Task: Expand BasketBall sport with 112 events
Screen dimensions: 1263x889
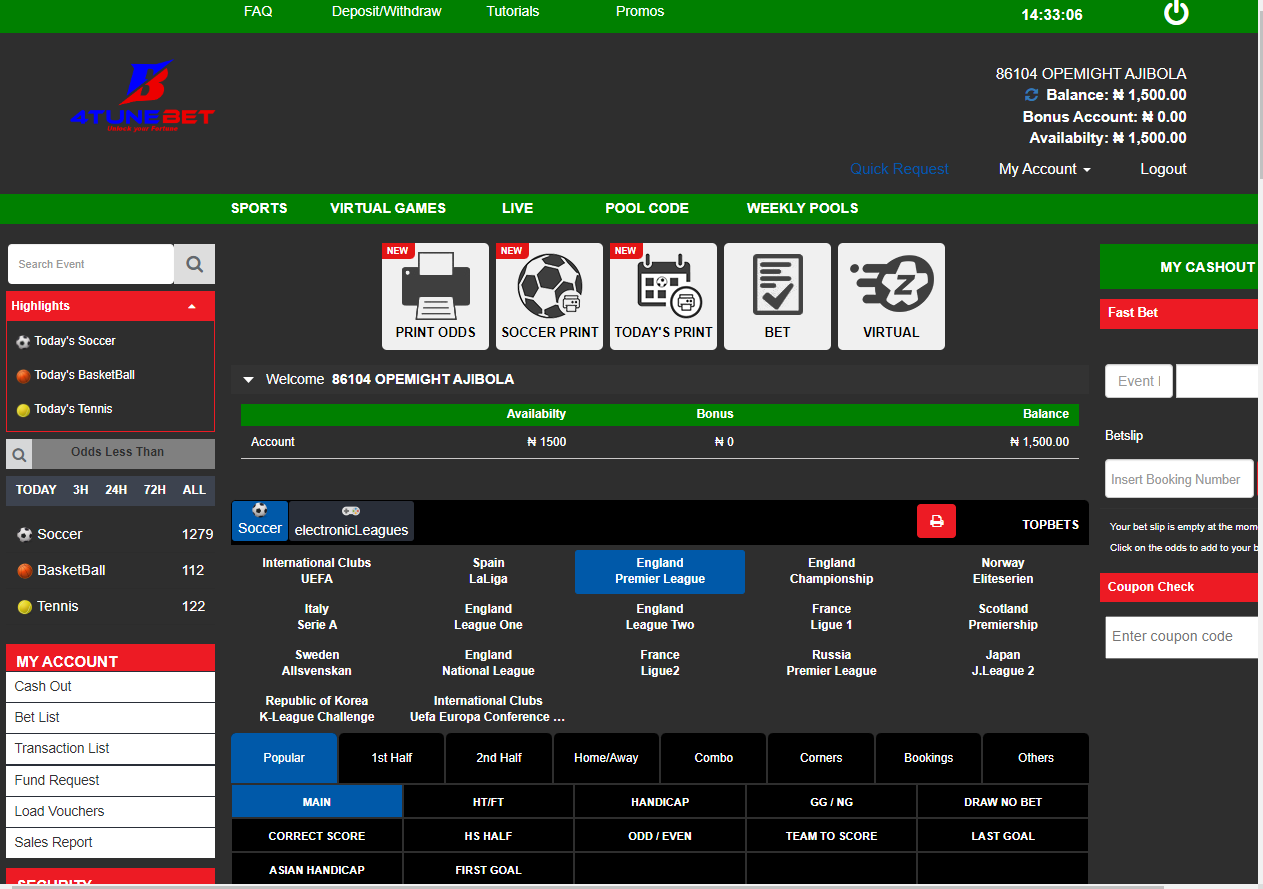Action: tap(110, 570)
